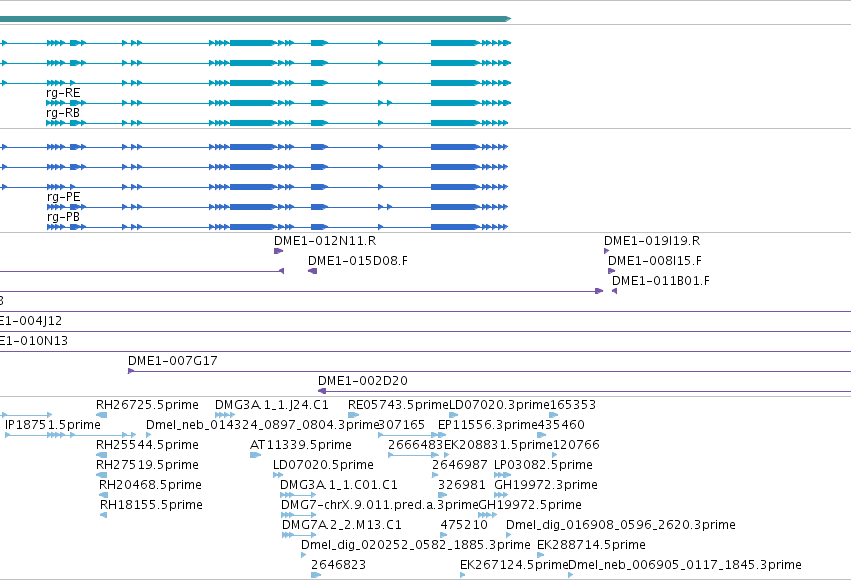Click the glyph under RH20468.5prime
This screenshot has width=851, height=580.
[x=103, y=495]
